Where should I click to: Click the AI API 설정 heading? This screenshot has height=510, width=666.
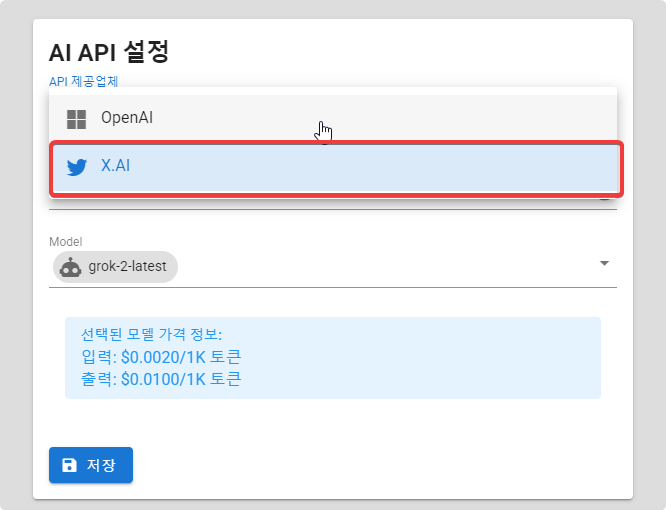(109, 53)
